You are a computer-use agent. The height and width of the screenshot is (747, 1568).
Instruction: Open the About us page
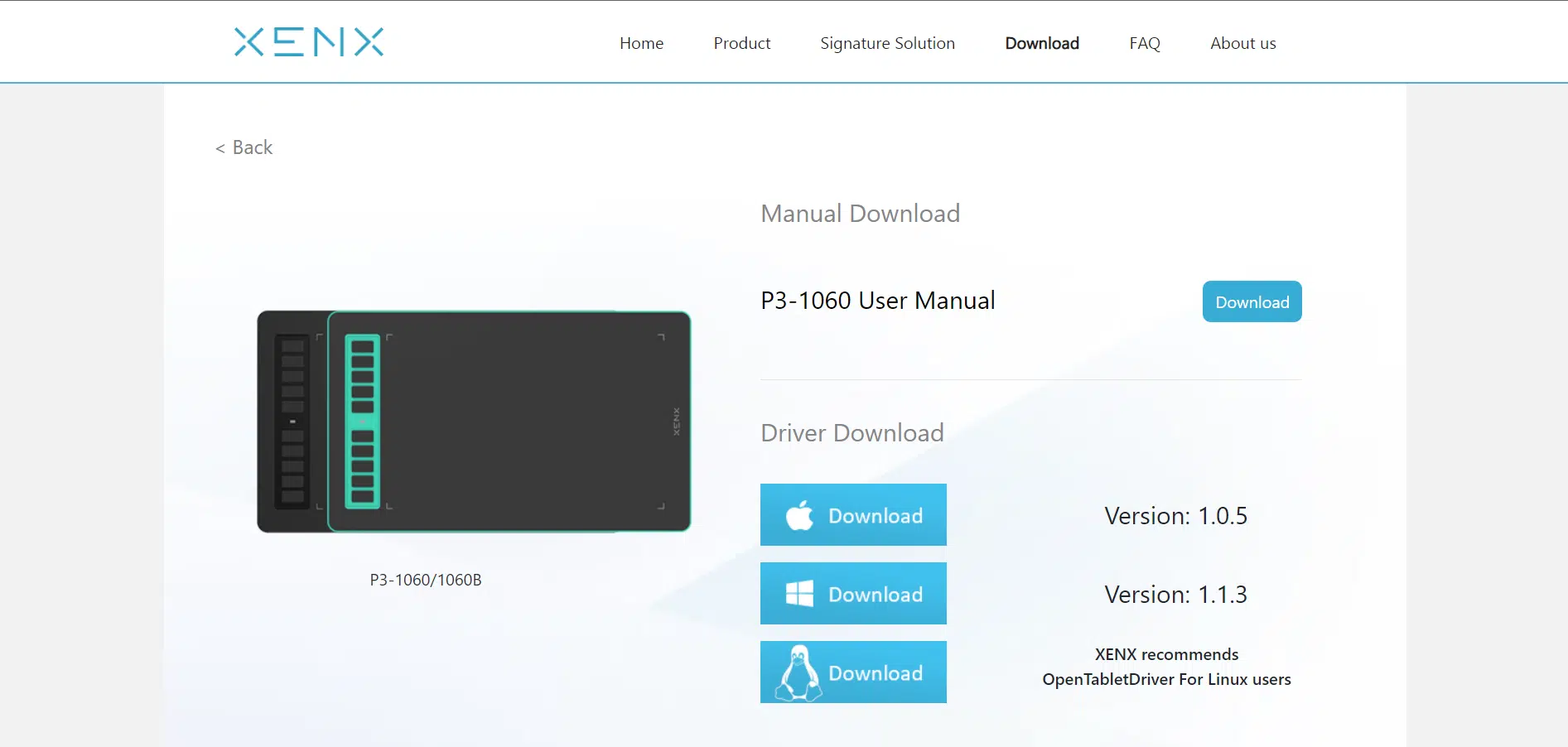pyautogui.click(x=1242, y=43)
